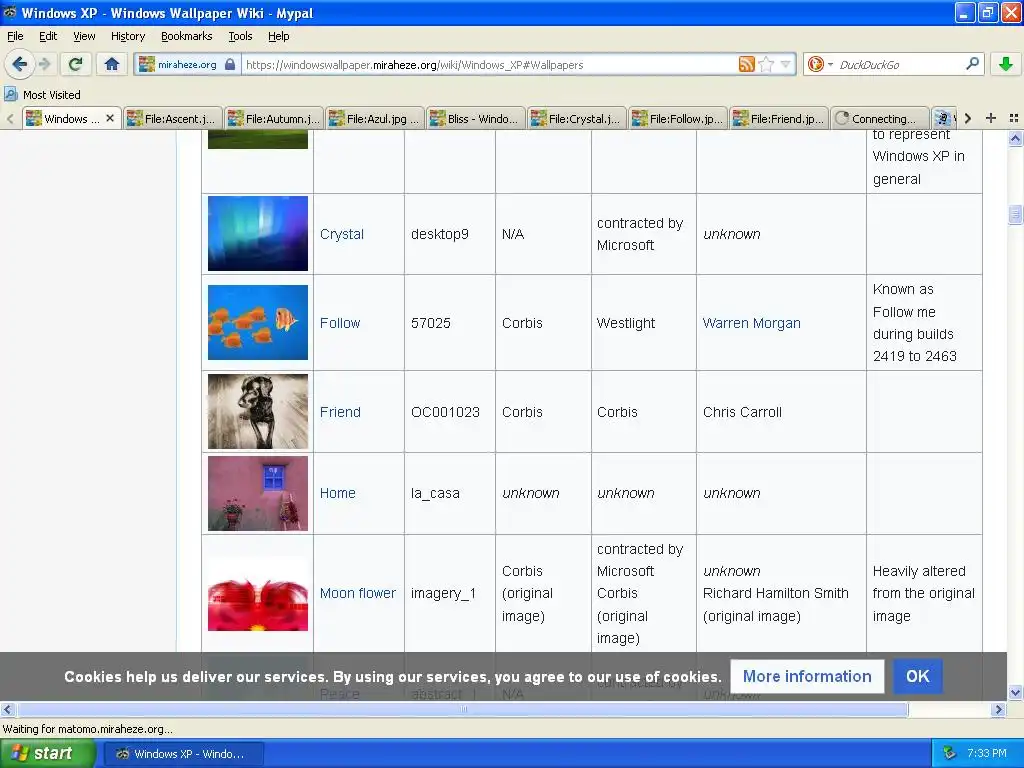Select the Chris Carroll cell text
This screenshot has height=768, width=1024.
(x=742, y=412)
